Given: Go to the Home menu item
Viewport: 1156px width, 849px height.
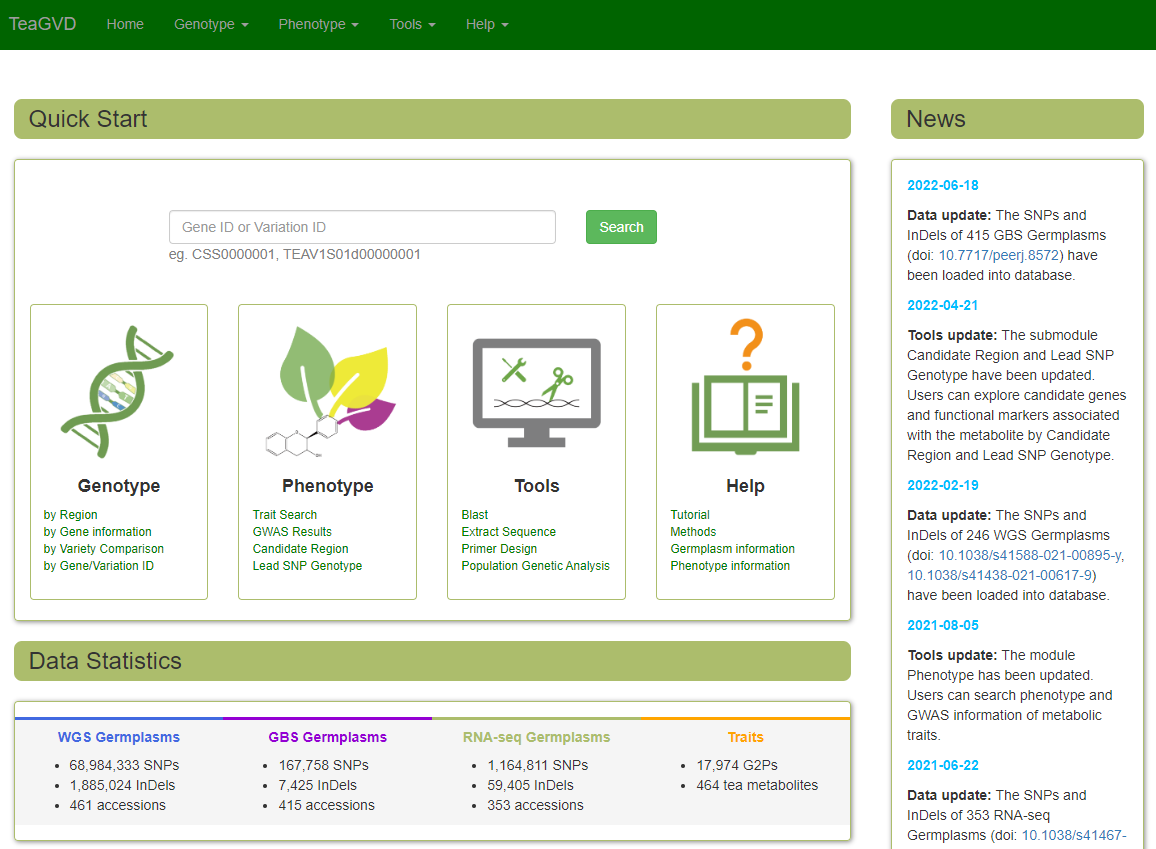Looking at the screenshot, I should click(125, 24).
